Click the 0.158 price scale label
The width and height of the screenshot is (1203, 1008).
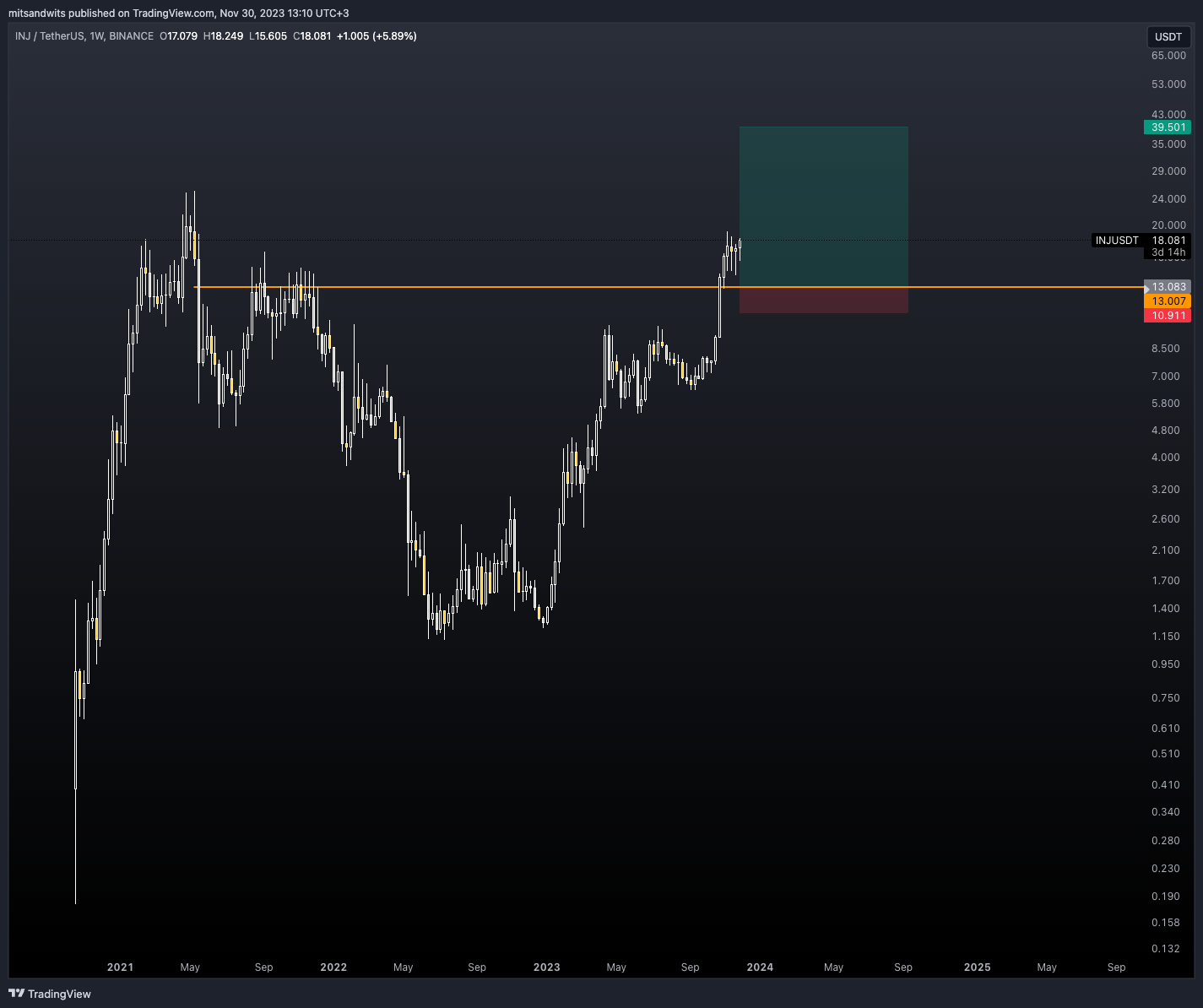click(1166, 923)
